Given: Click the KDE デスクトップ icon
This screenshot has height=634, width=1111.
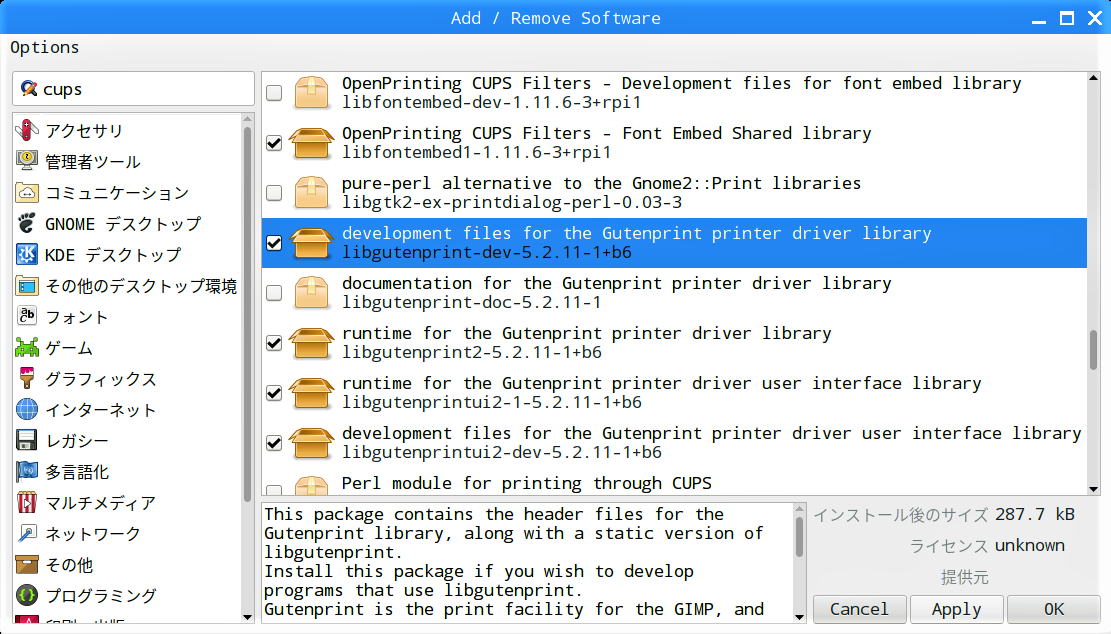Looking at the screenshot, I should 27,254.
